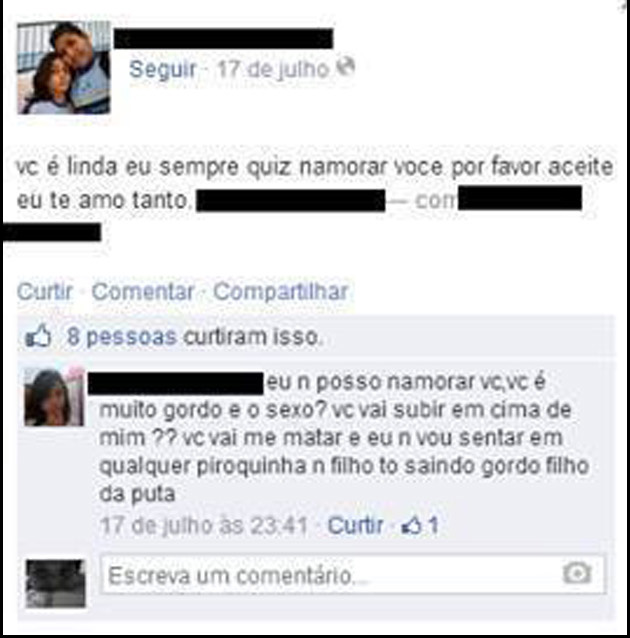Click the thumbs-up icon beside 8 pessoas

coord(38,336)
